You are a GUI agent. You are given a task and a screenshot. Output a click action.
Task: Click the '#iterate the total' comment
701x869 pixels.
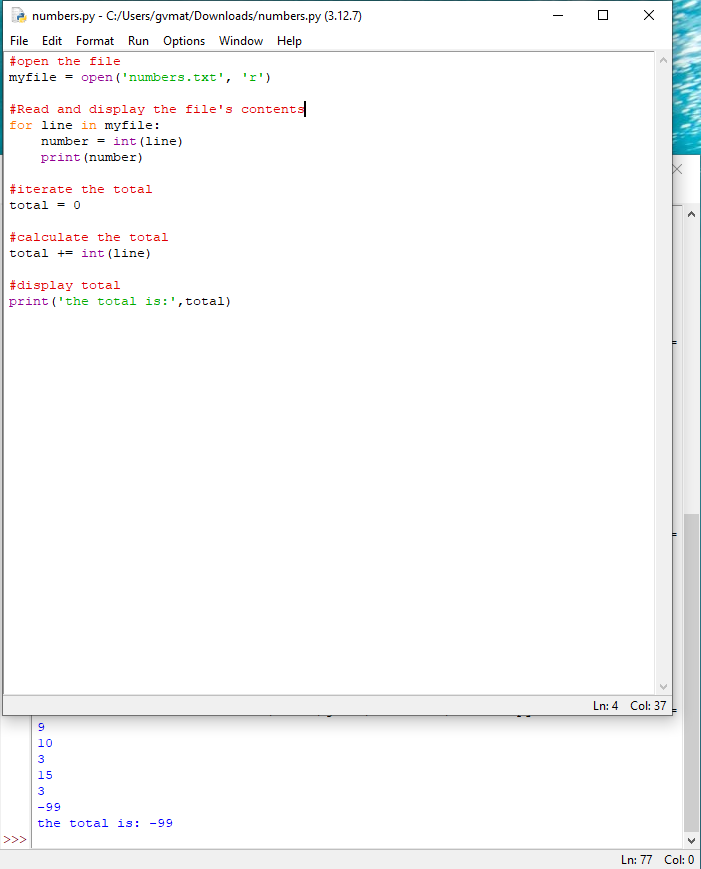pos(80,190)
